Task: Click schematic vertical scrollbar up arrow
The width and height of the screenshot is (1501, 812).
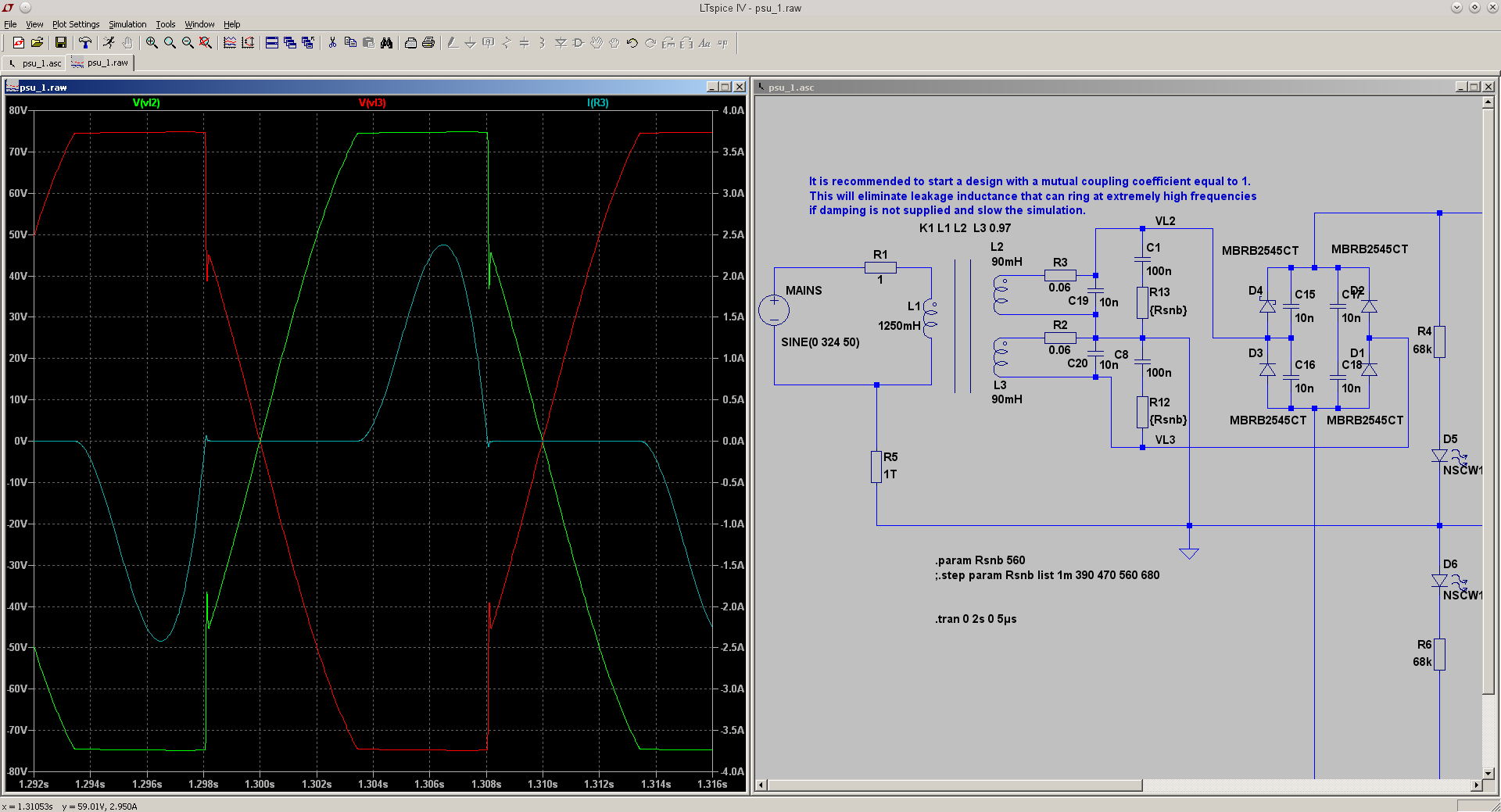Action: point(1488,104)
